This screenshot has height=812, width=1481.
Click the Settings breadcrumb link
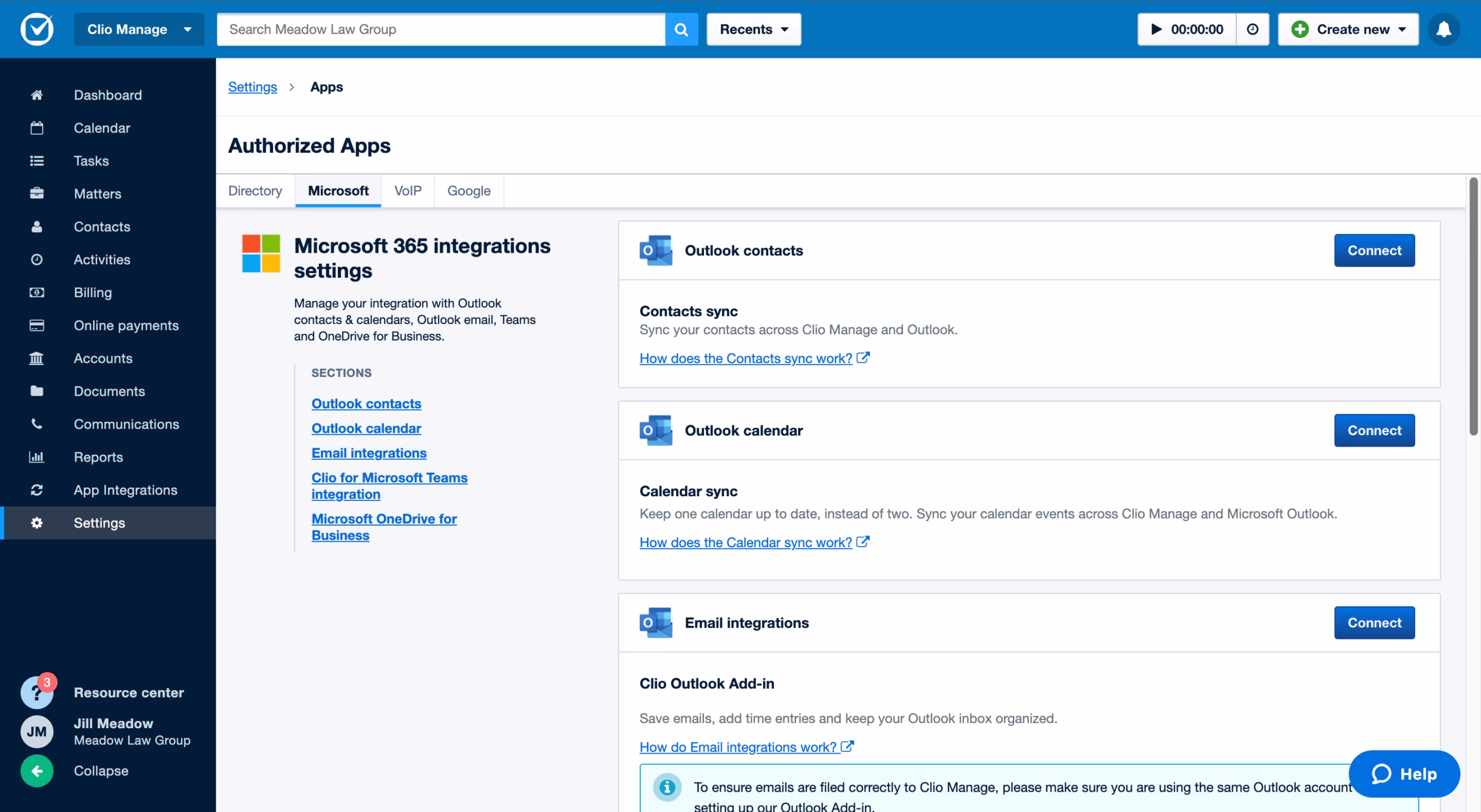click(252, 87)
